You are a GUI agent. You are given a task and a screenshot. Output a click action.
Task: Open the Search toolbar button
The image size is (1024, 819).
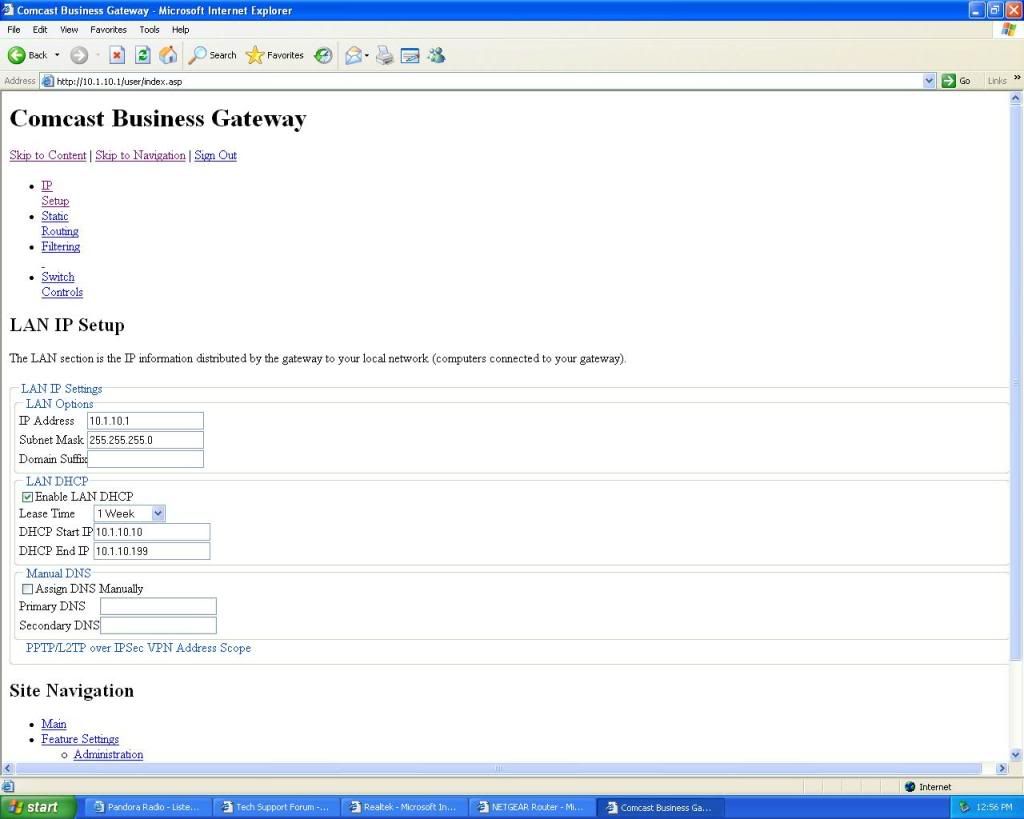(213, 55)
